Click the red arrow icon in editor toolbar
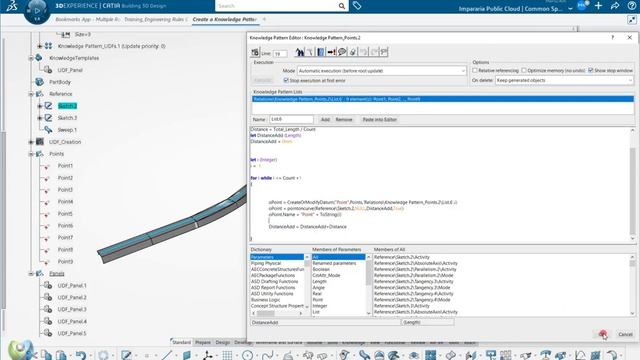 [x=331, y=52]
